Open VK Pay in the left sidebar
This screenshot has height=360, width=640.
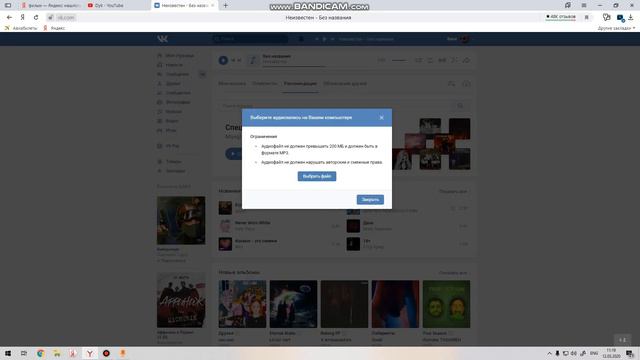tap(168, 146)
